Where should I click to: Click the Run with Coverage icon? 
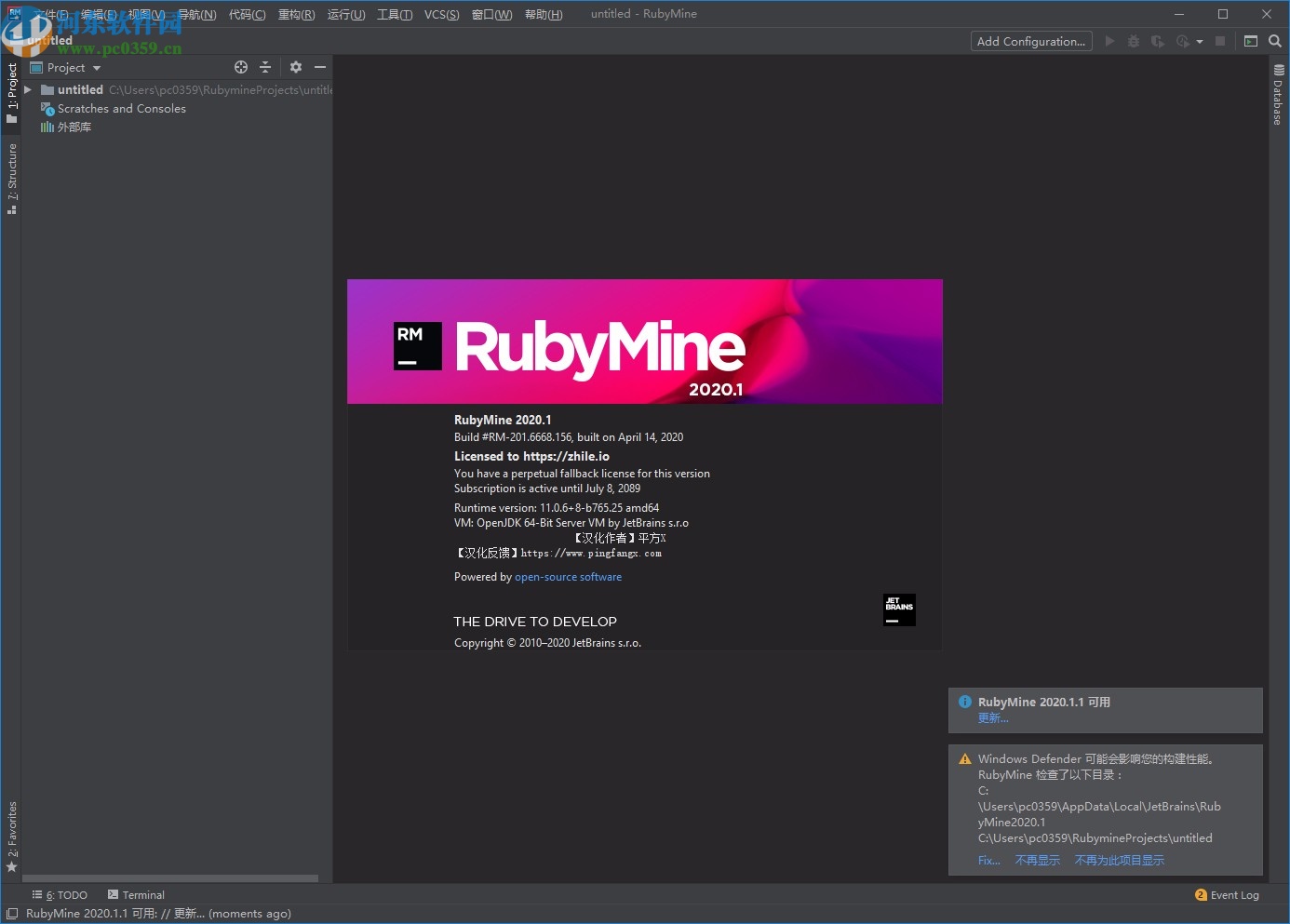(1158, 41)
